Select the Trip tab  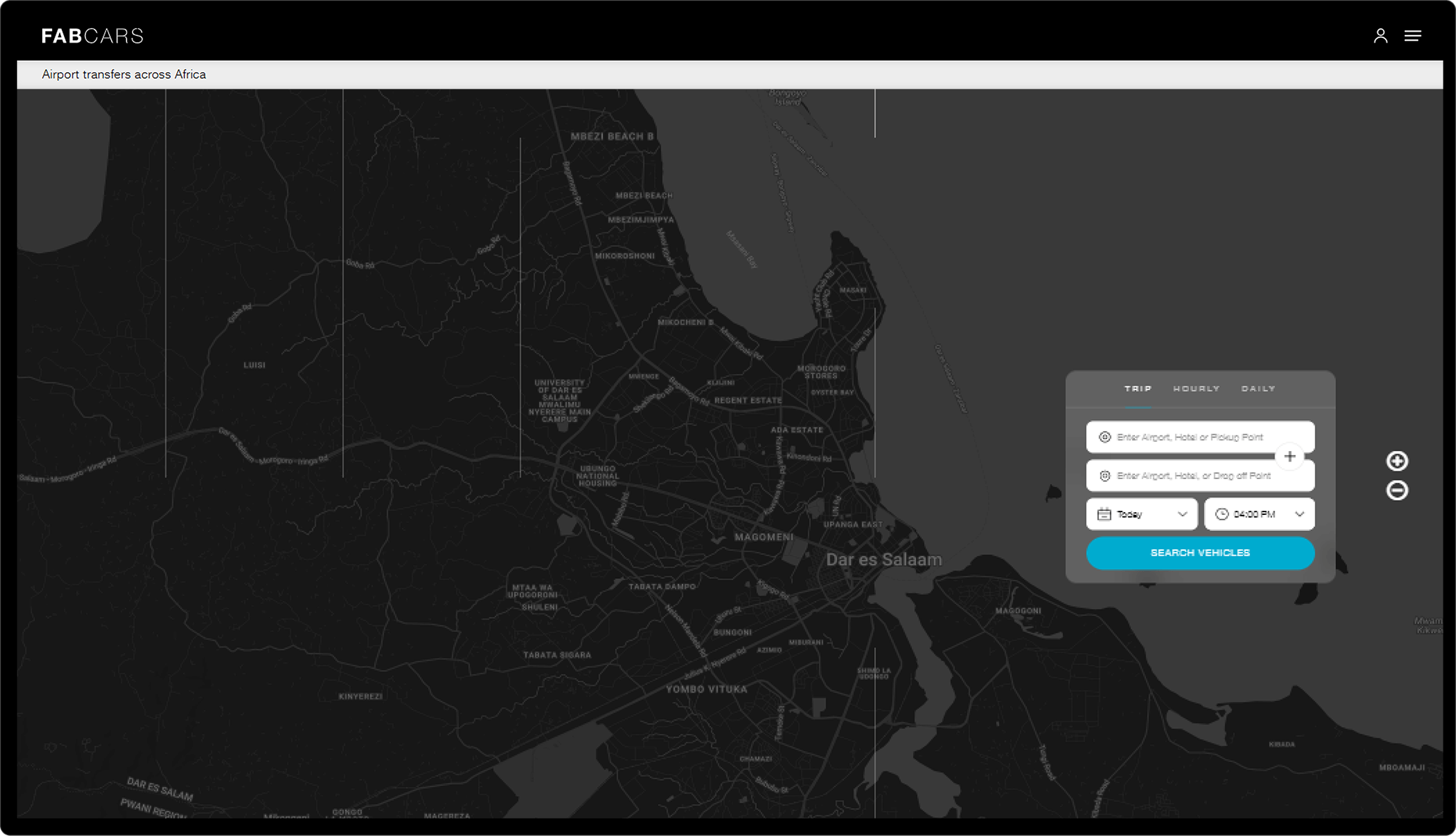click(x=1138, y=388)
